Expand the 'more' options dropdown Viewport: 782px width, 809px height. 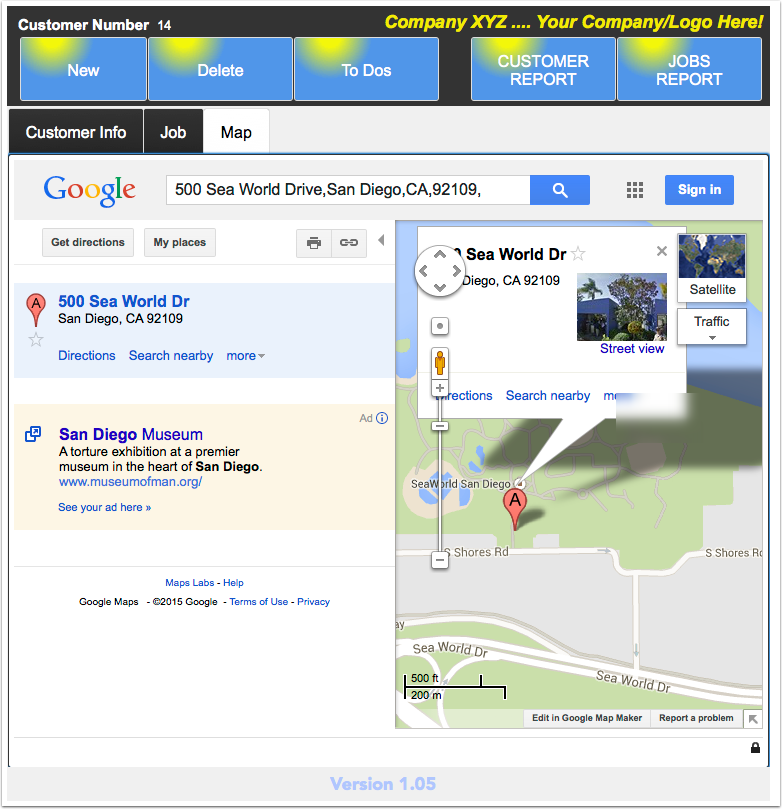(246, 355)
